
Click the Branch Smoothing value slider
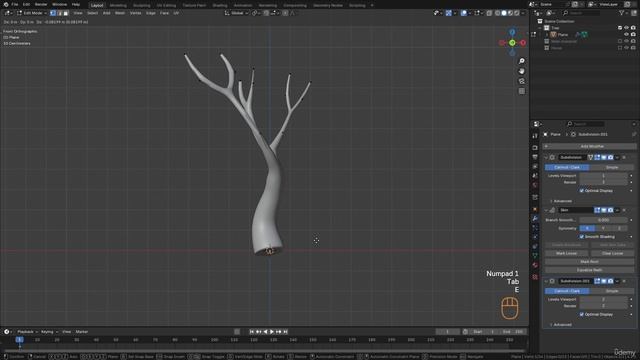[603, 220]
